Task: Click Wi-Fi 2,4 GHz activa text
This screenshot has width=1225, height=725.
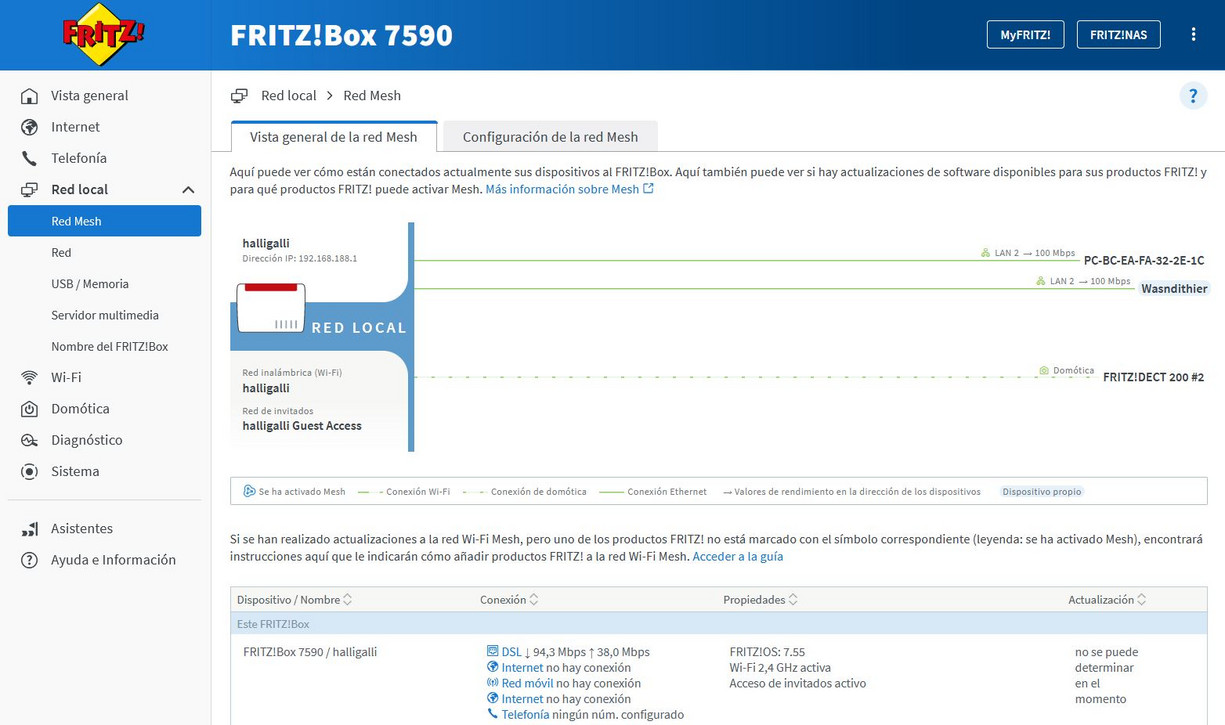Action: point(780,667)
